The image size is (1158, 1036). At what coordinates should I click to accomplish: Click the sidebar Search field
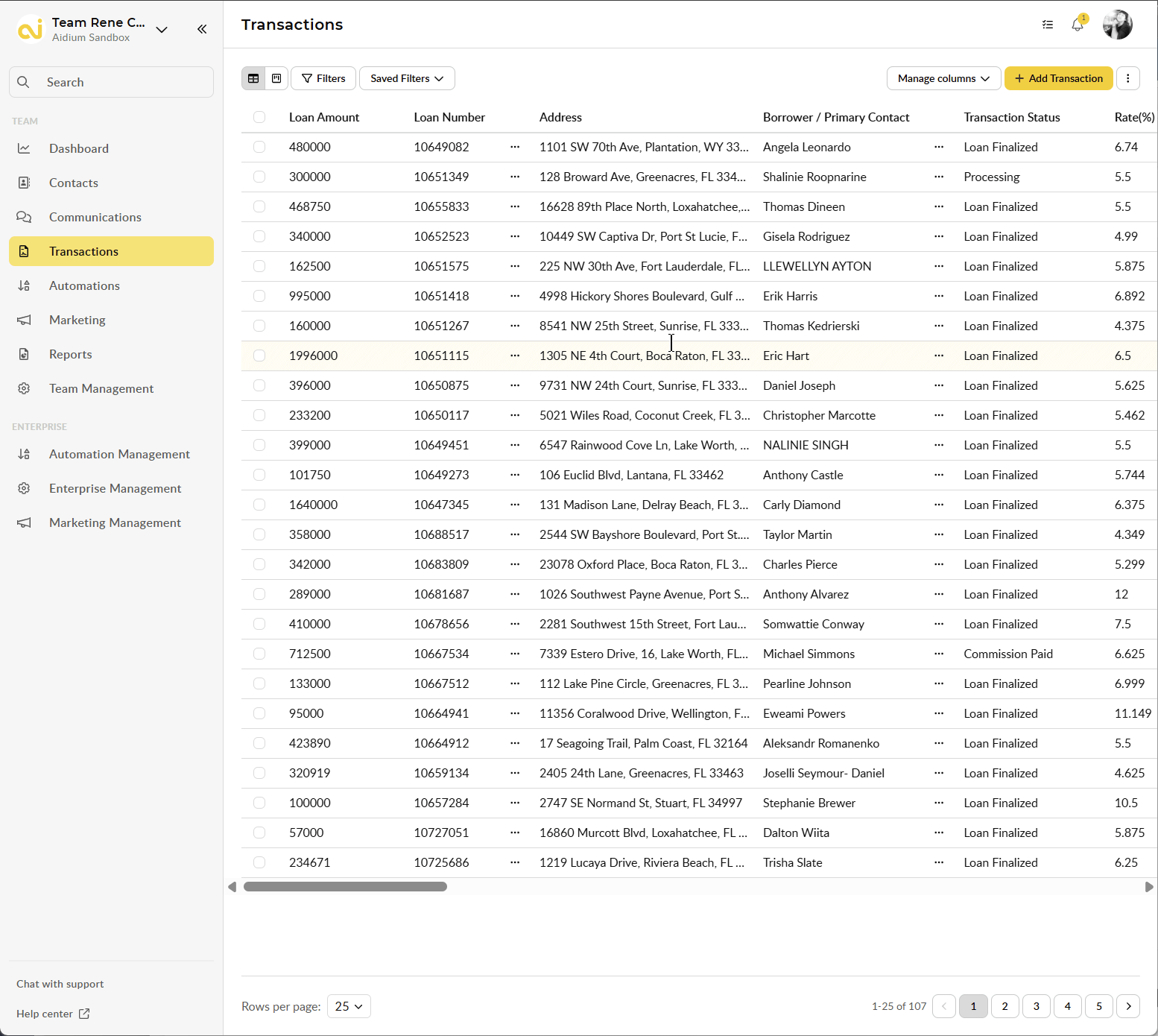coord(112,82)
